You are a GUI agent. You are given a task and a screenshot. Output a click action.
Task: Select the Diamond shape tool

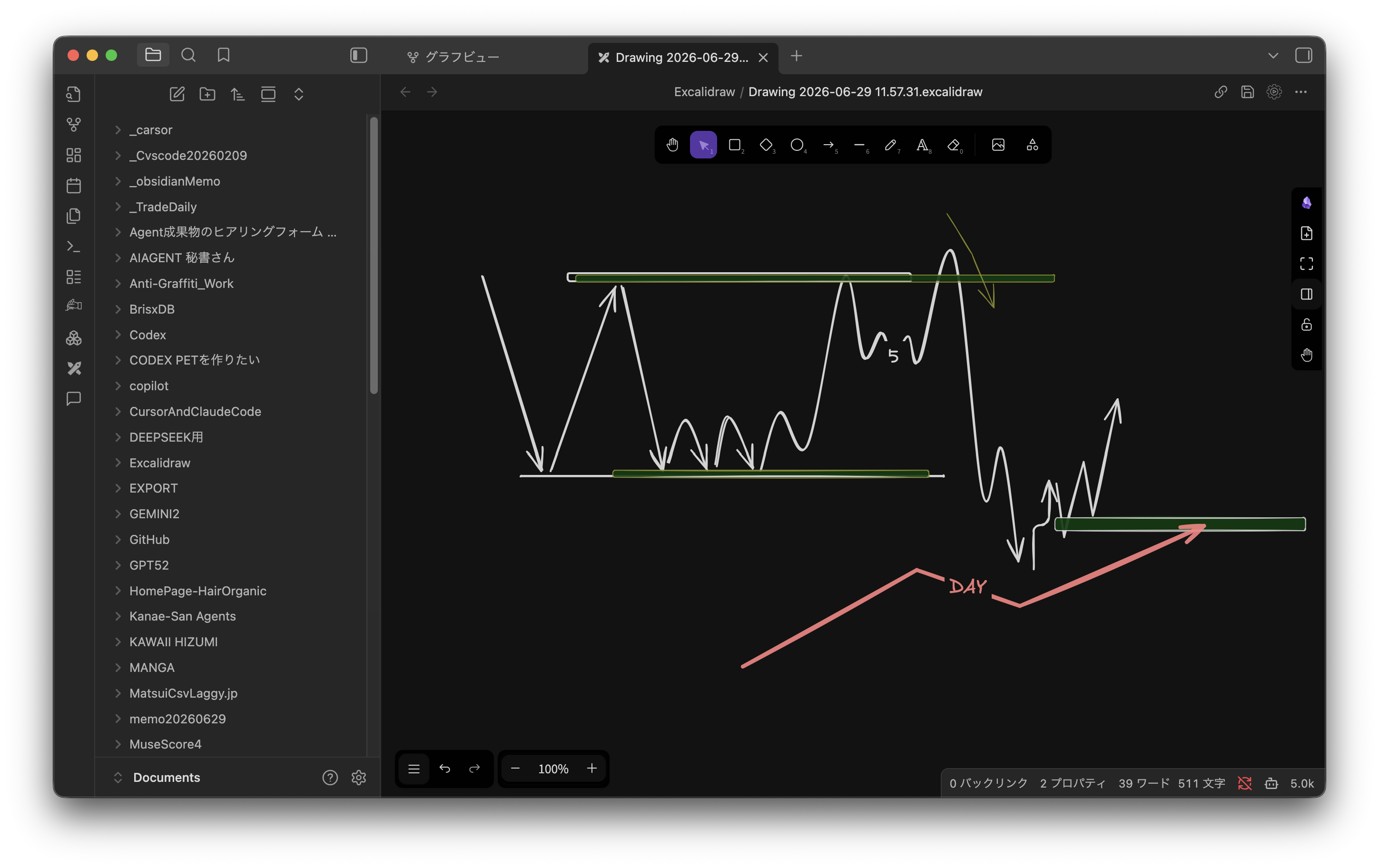point(766,145)
